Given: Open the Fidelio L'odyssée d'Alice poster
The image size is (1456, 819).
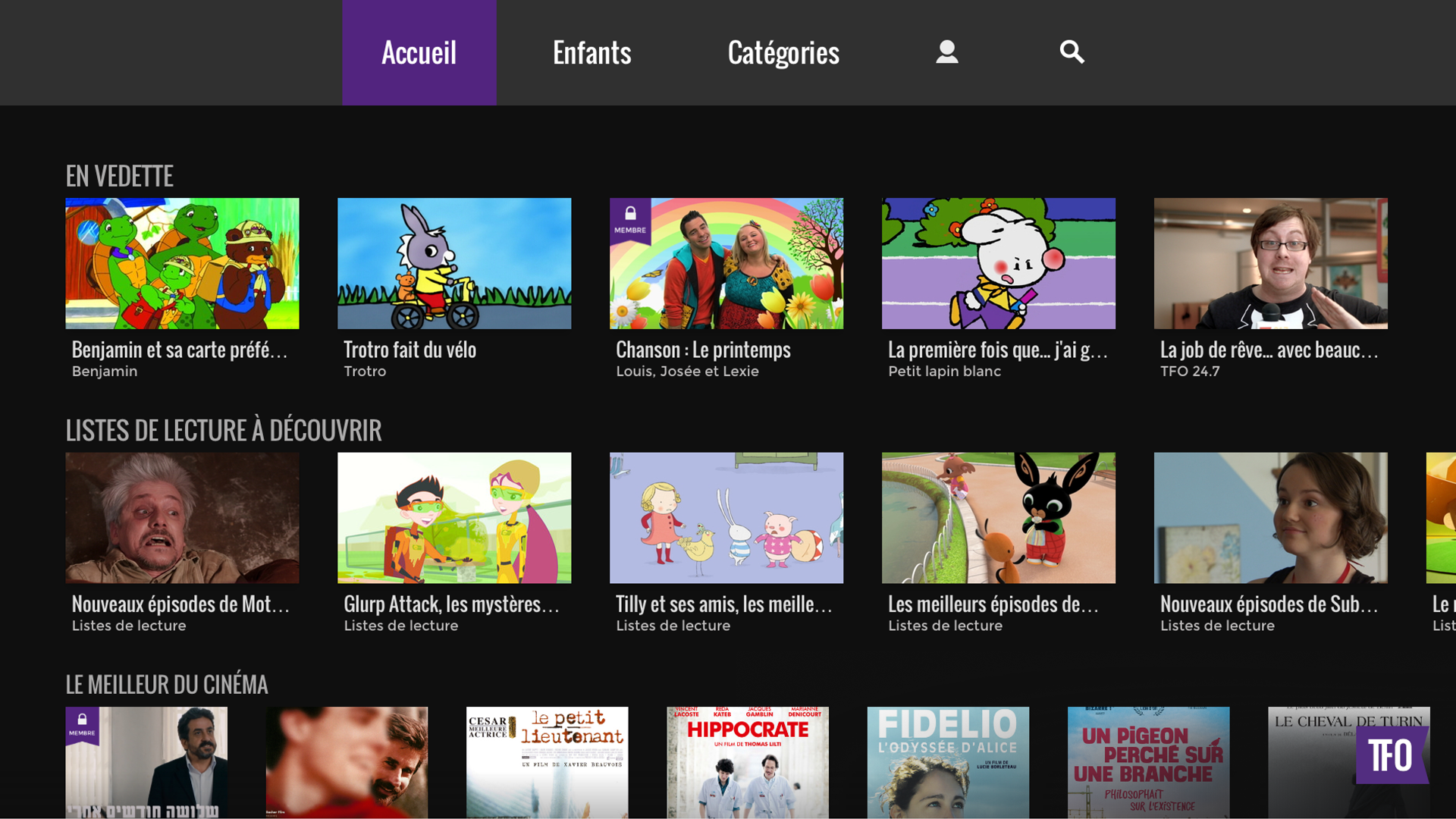Looking at the screenshot, I should (948, 763).
